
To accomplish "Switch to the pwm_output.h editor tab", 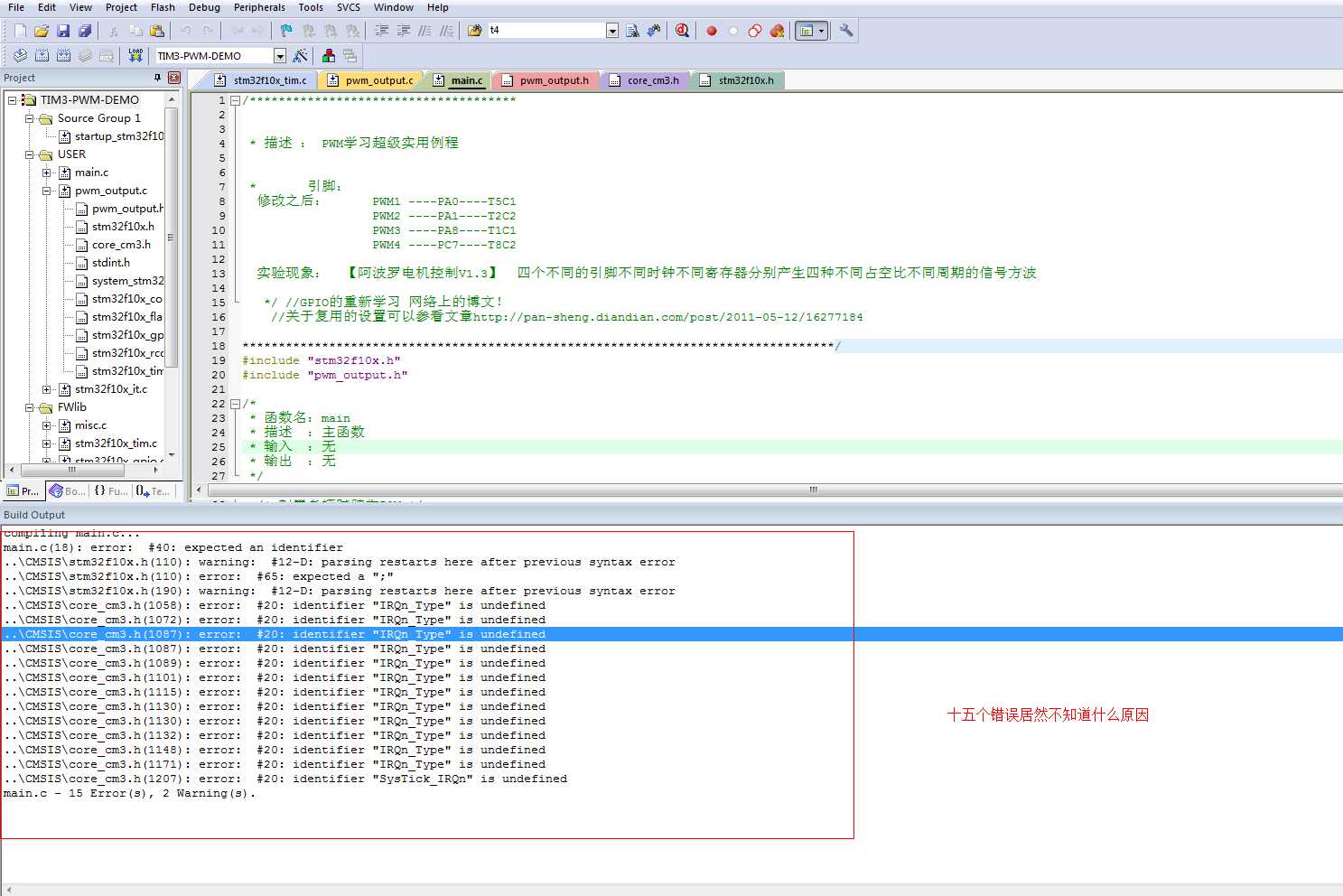I will [x=546, y=80].
